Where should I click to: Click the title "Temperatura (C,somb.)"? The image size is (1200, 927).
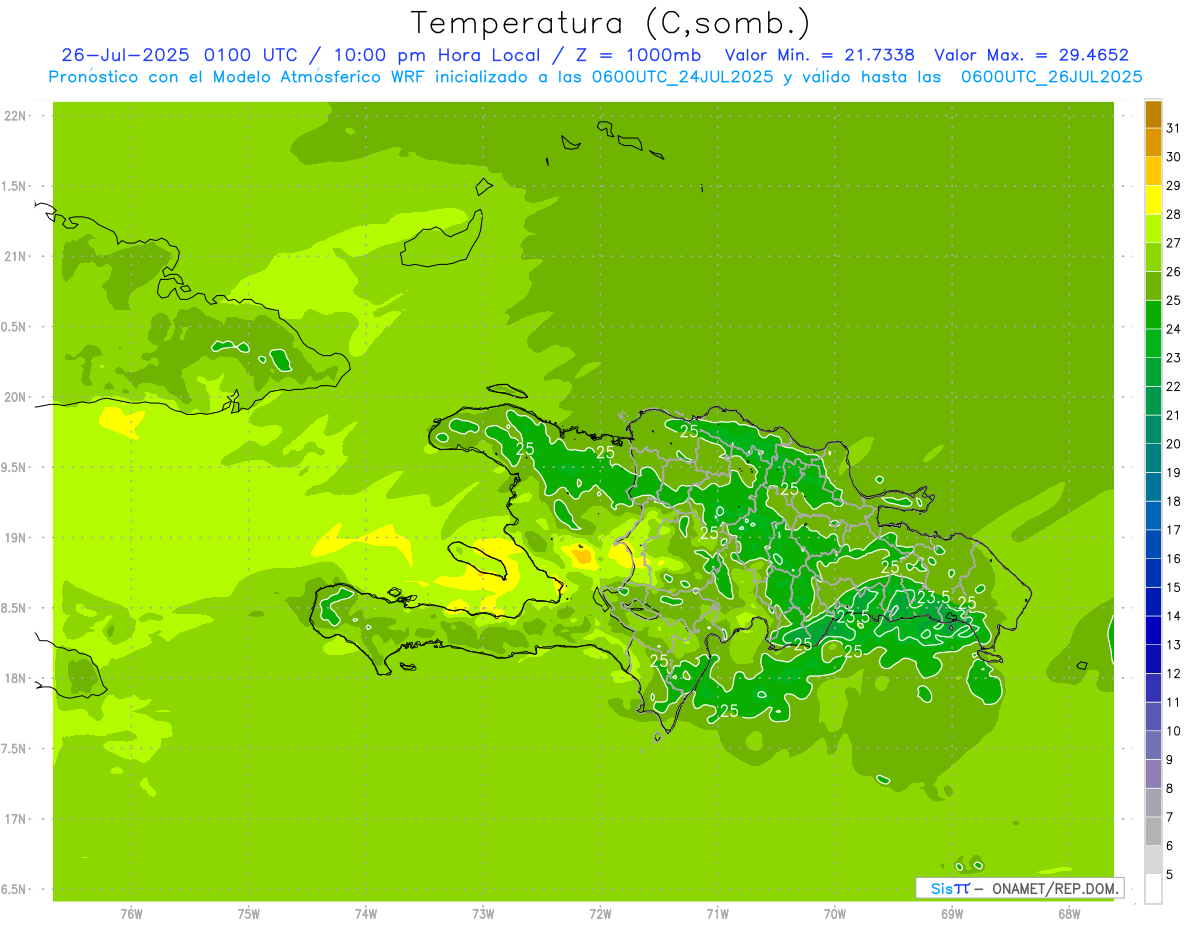[x=610, y=23]
